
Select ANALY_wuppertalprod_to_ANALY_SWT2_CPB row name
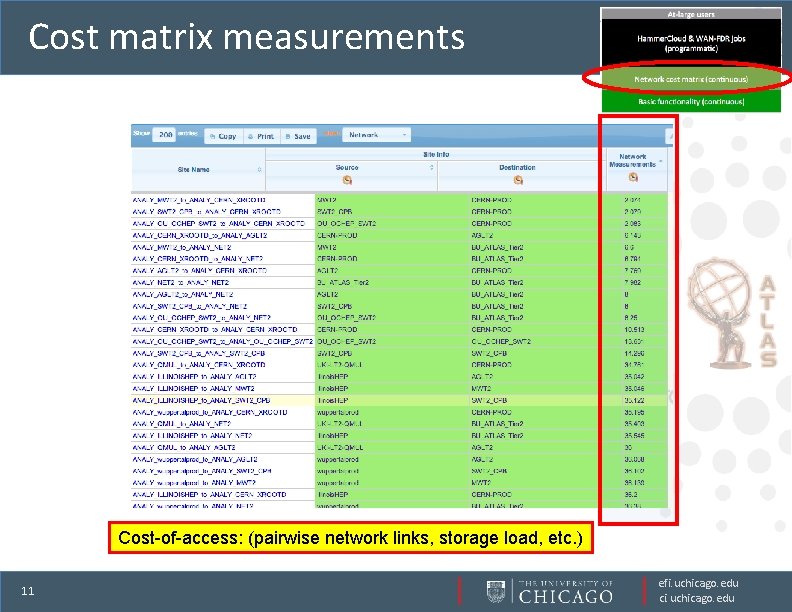click(x=202, y=471)
